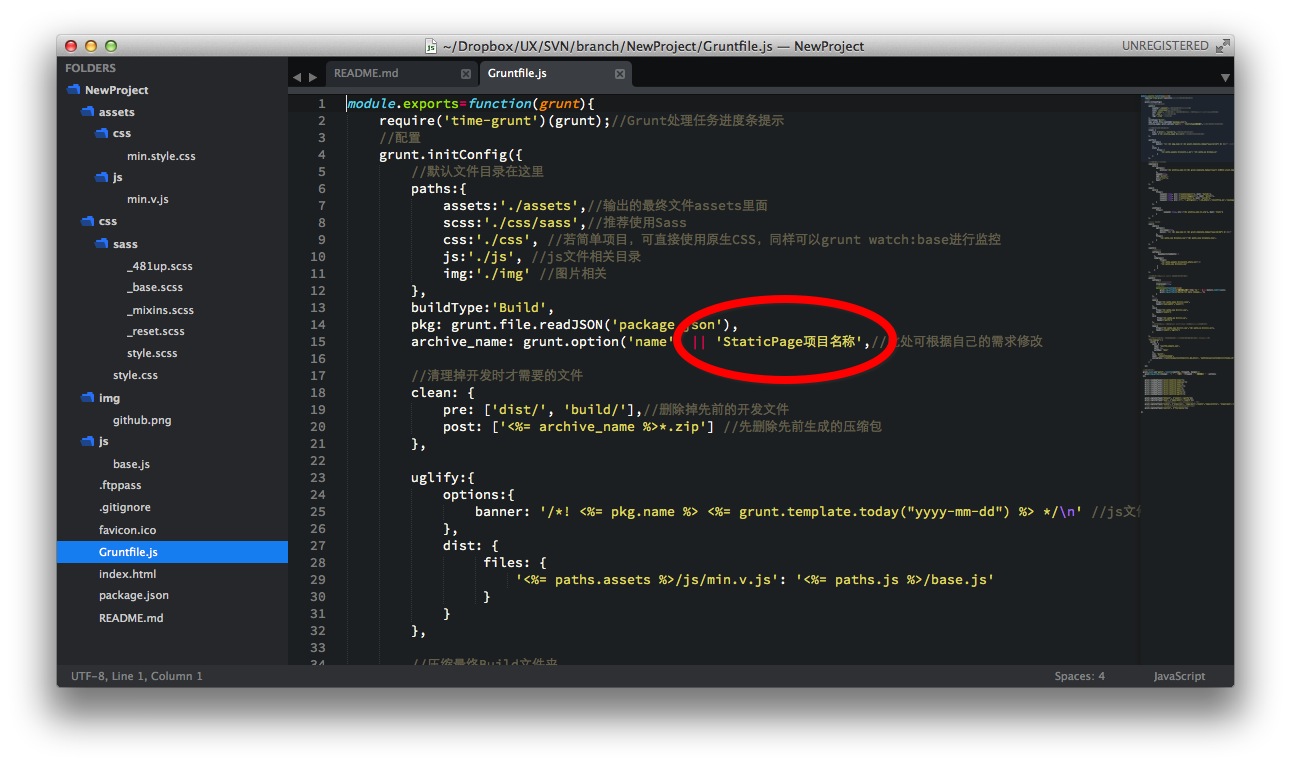Open package.json from the sidebar
The width and height of the screenshot is (1291, 766).
(x=133, y=595)
